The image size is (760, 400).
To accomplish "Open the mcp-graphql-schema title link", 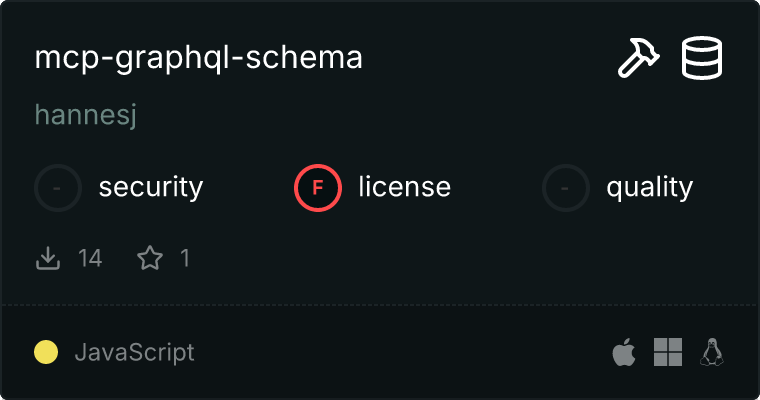I will (x=199, y=58).
